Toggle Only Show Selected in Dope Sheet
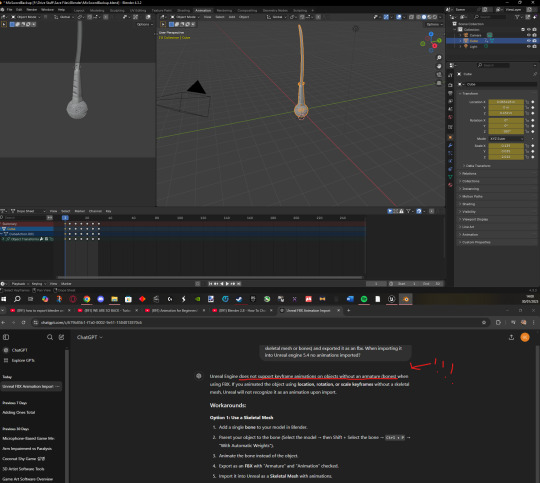 coord(390,211)
